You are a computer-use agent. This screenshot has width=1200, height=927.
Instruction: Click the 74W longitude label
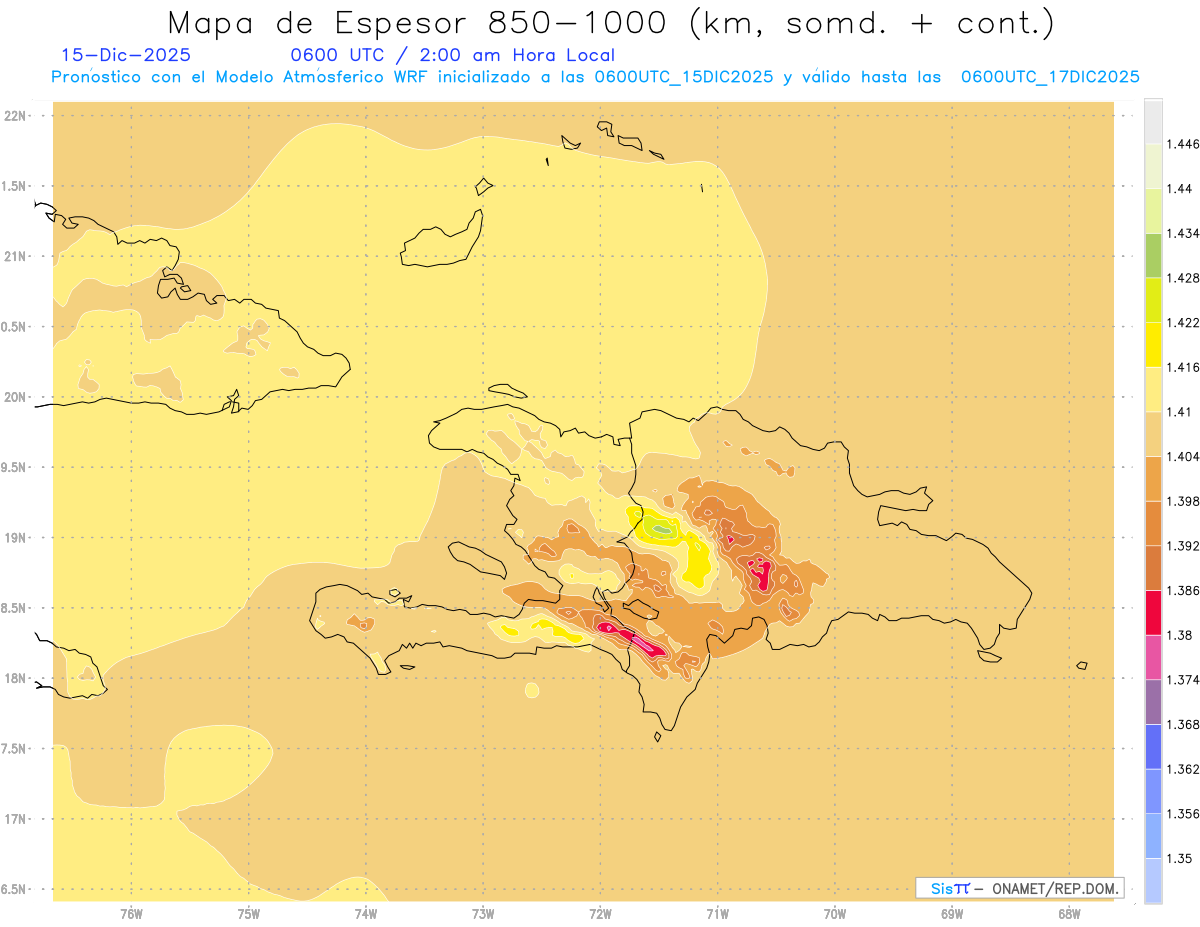click(366, 913)
